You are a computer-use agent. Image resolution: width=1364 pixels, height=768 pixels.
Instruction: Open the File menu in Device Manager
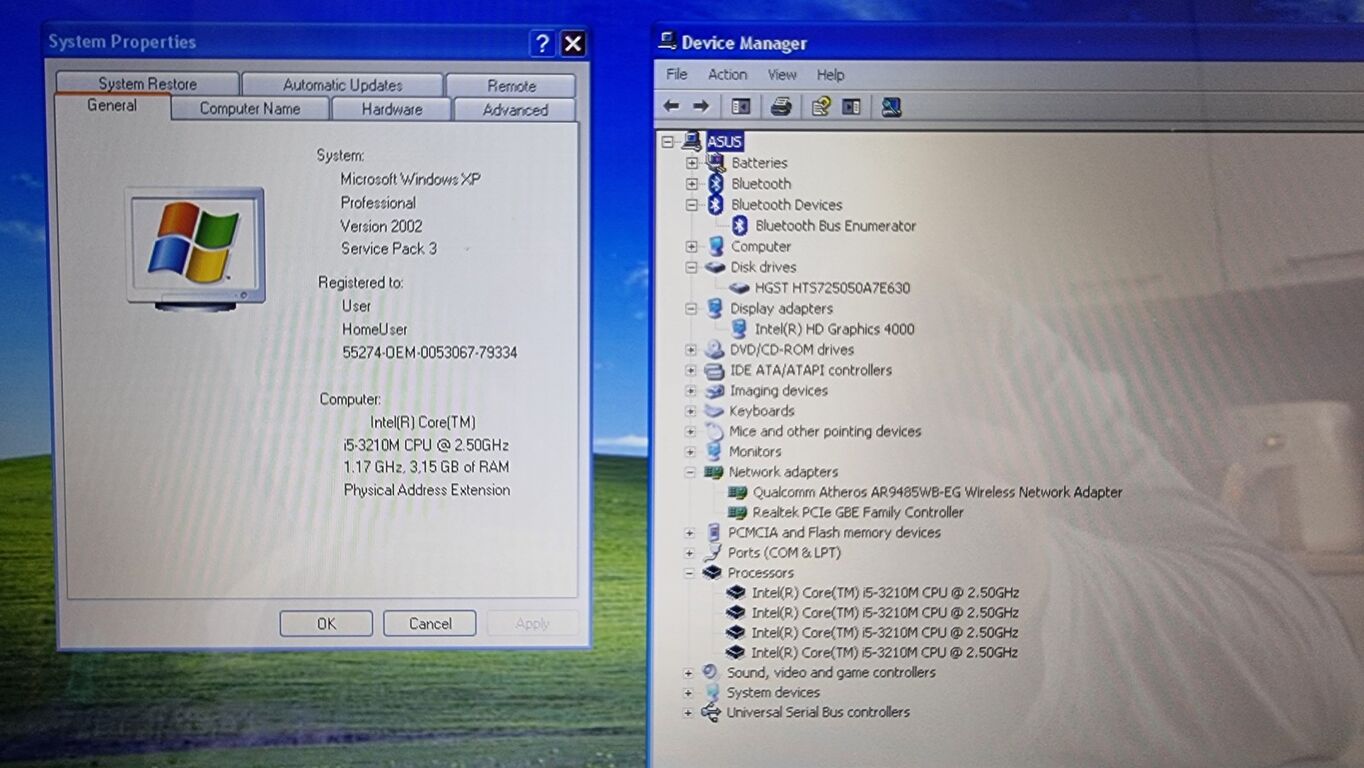pyautogui.click(x=677, y=75)
